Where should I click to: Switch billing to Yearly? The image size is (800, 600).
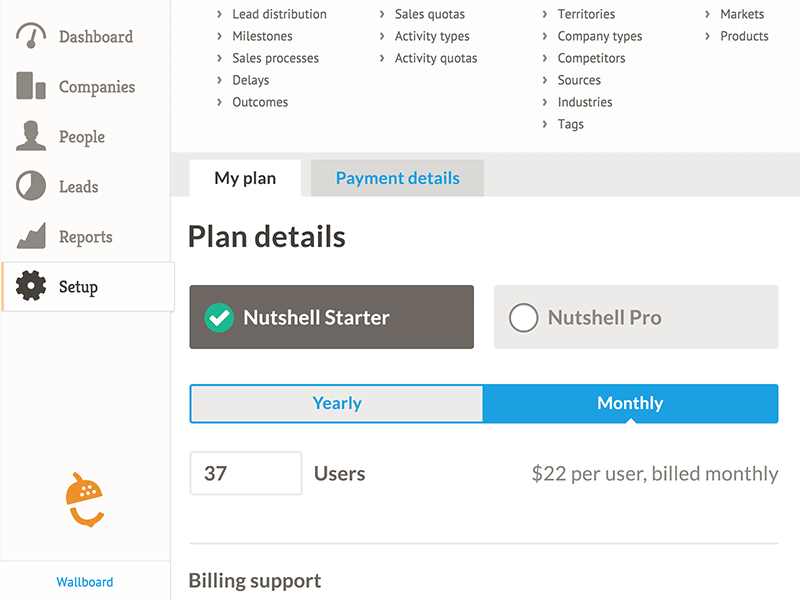point(336,403)
